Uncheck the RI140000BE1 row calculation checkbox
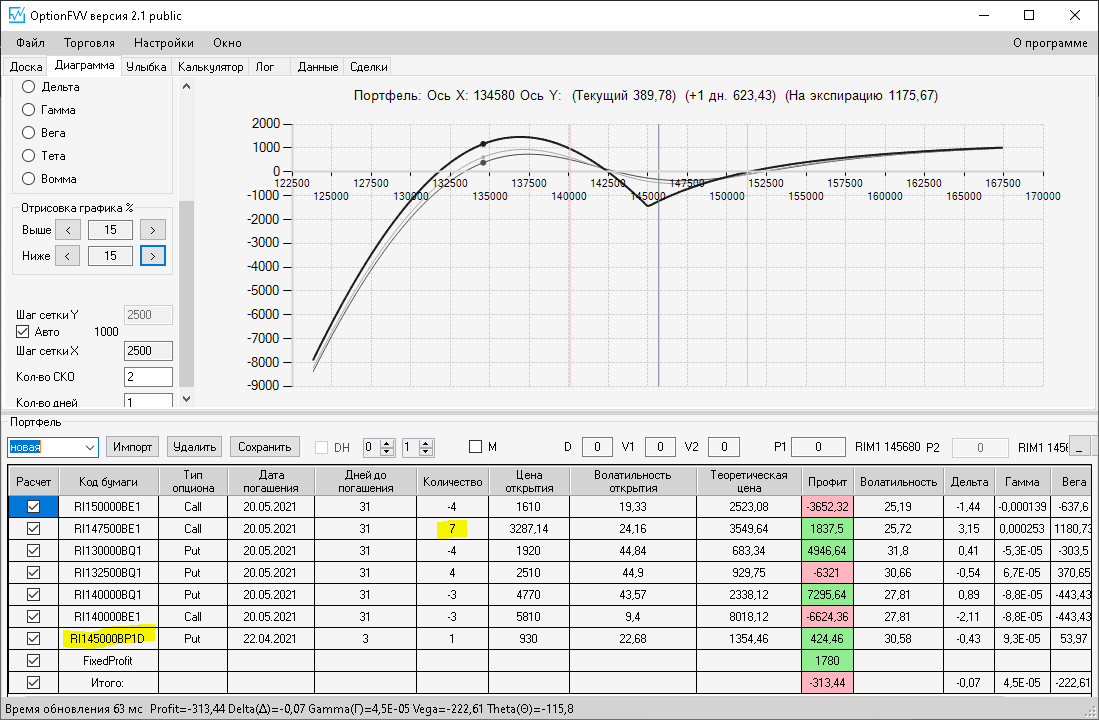Image resolution: width=1099 pixels, height=720 pixels. pos(33,617)
